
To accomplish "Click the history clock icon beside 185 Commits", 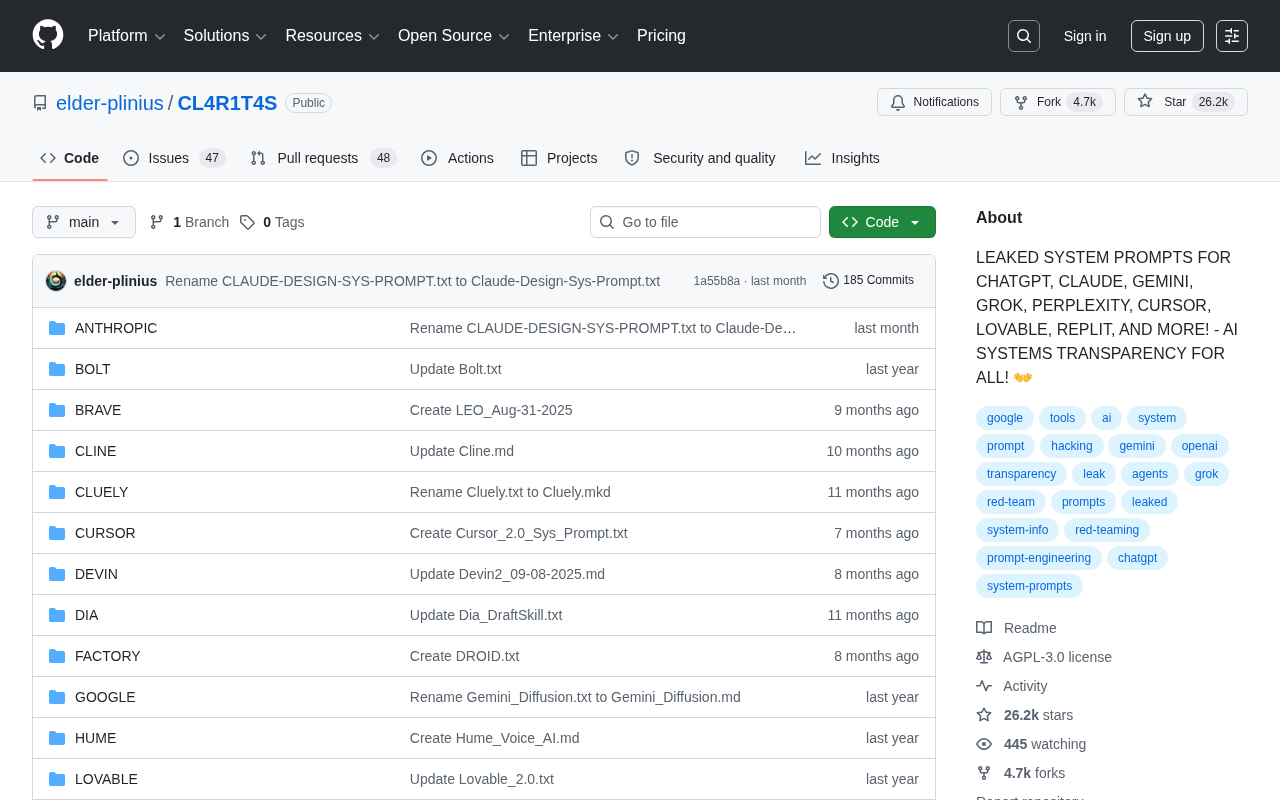I will (831, 281).
